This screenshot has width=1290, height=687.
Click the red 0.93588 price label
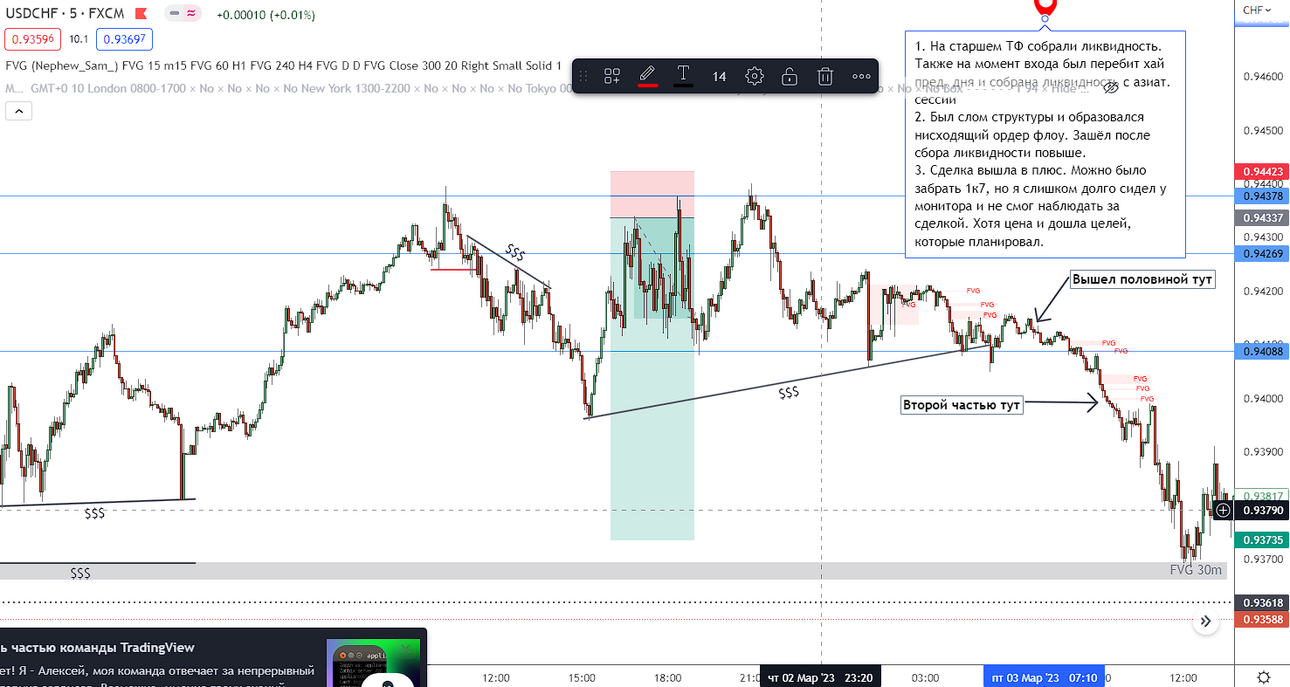1262,620
